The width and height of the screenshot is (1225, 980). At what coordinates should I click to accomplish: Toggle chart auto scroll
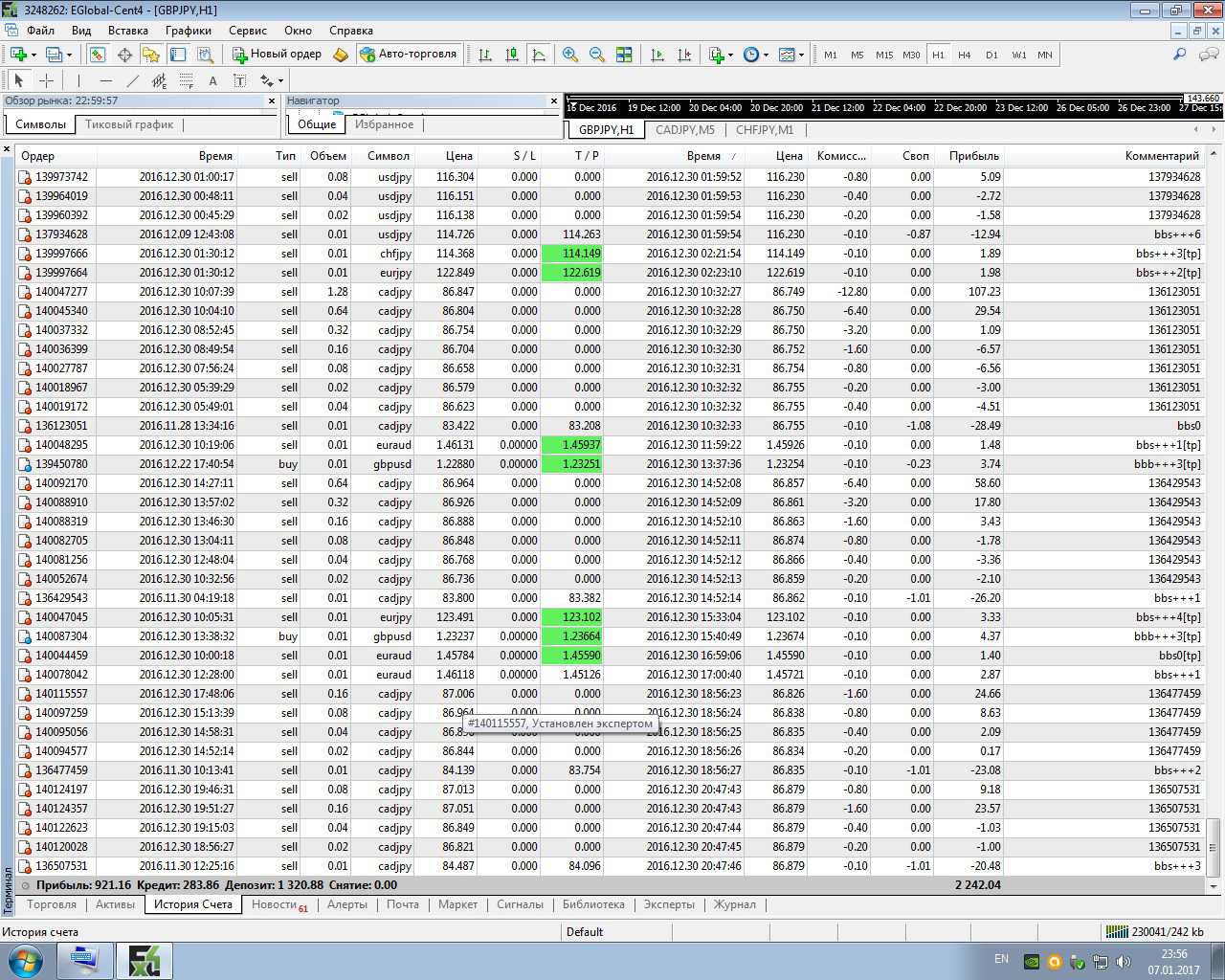pyautogui.click(x=657, y=55)
